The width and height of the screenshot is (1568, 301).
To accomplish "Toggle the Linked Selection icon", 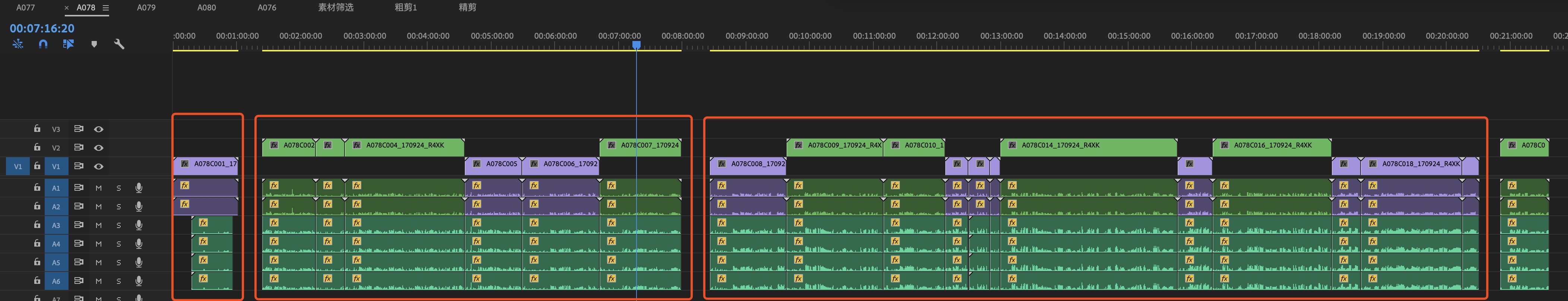I will (68, 44).
